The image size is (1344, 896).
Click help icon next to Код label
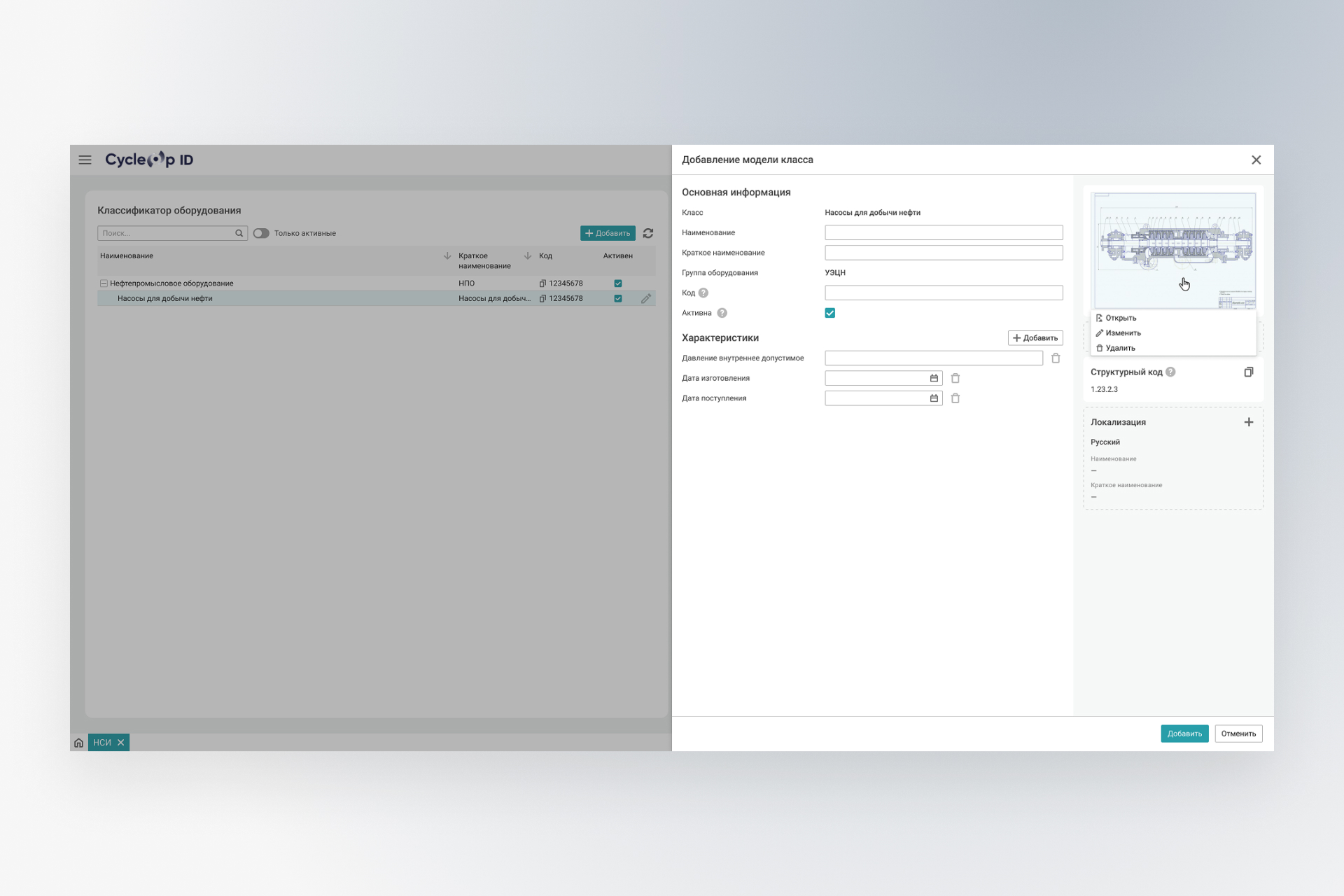point(703,293)
